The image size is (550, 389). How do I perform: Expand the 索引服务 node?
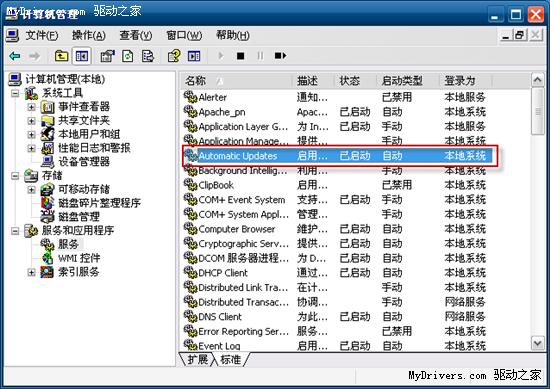pyautogui.click(x=31, y=272)
